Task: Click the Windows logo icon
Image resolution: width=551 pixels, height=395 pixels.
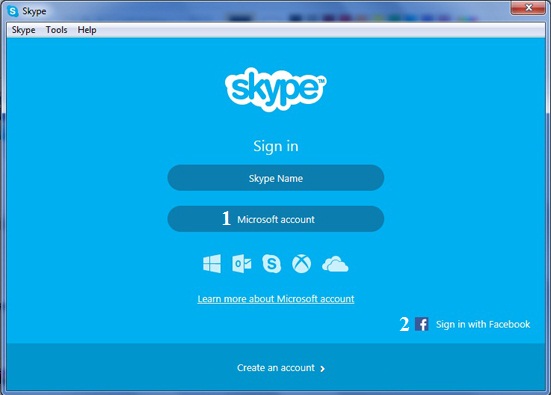Action: point(212,264)
